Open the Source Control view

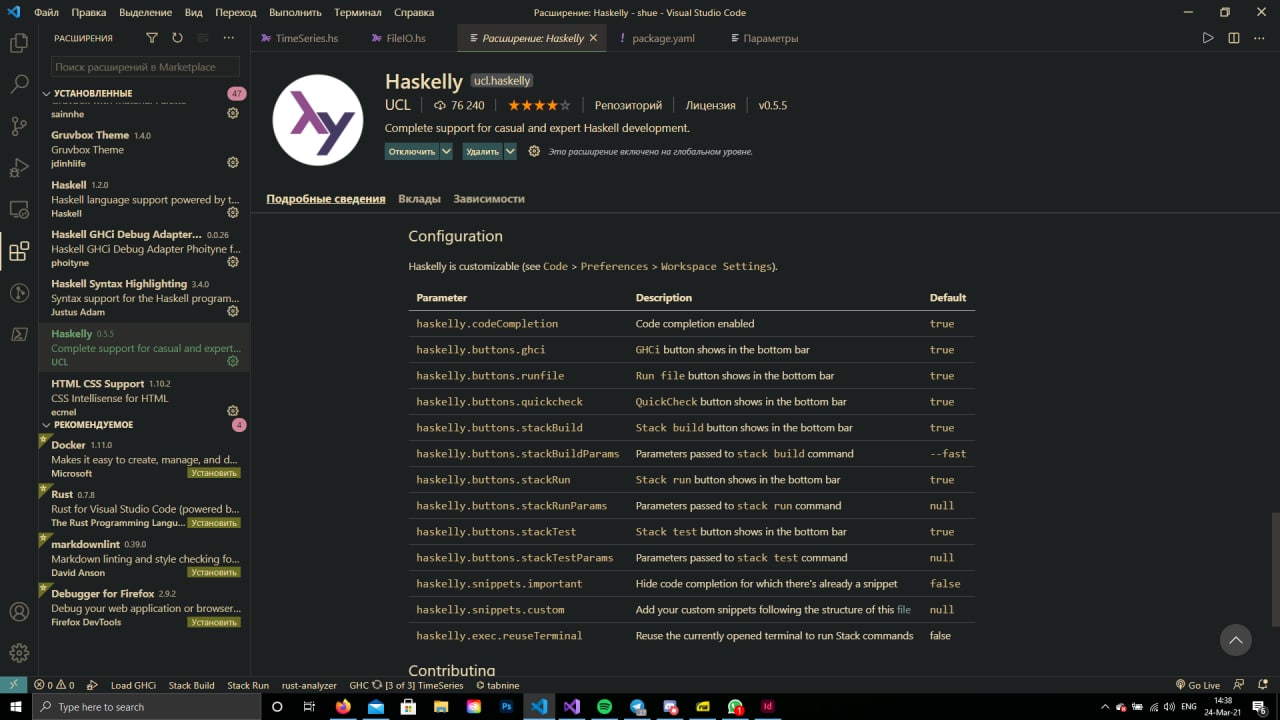[x=19, y=126]
